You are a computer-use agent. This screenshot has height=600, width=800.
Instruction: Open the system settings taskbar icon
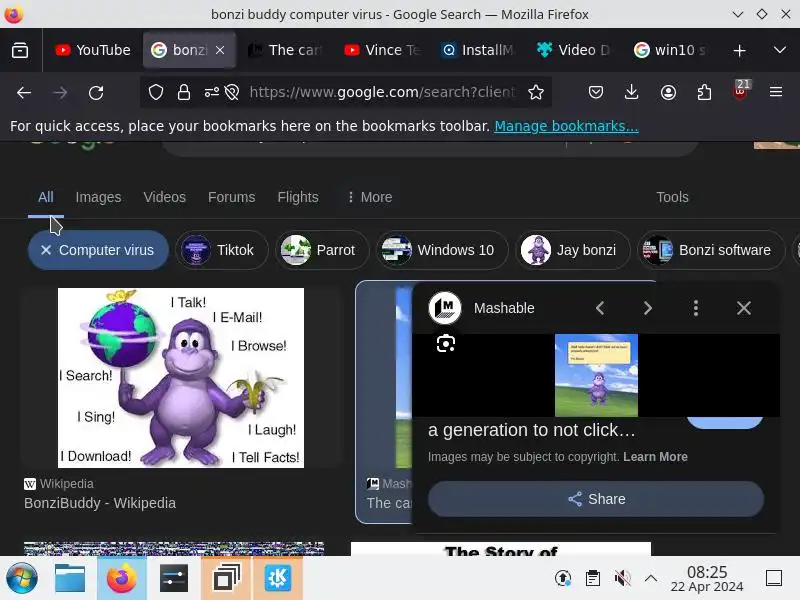(173, 578)
